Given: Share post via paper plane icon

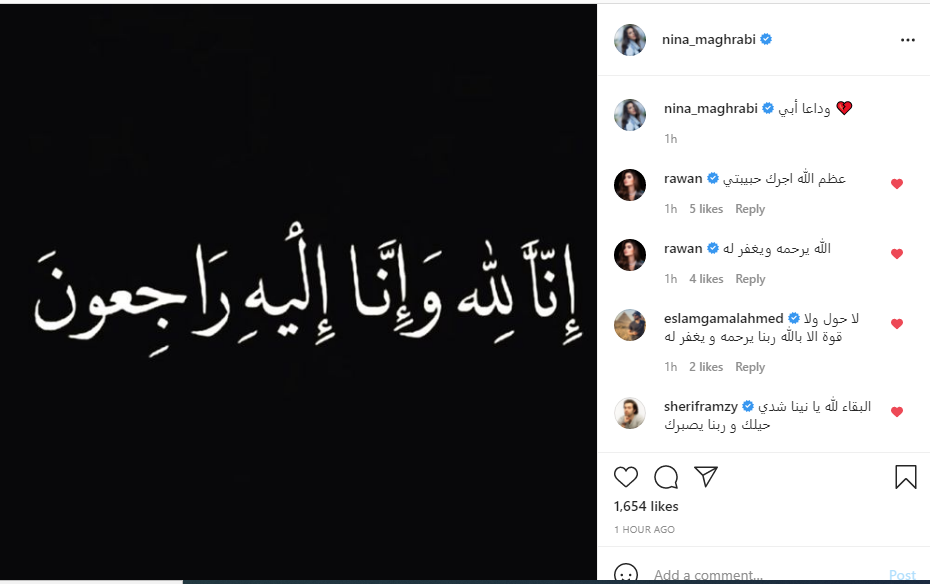Looking at the screenshot, I should tap(706, 477).
